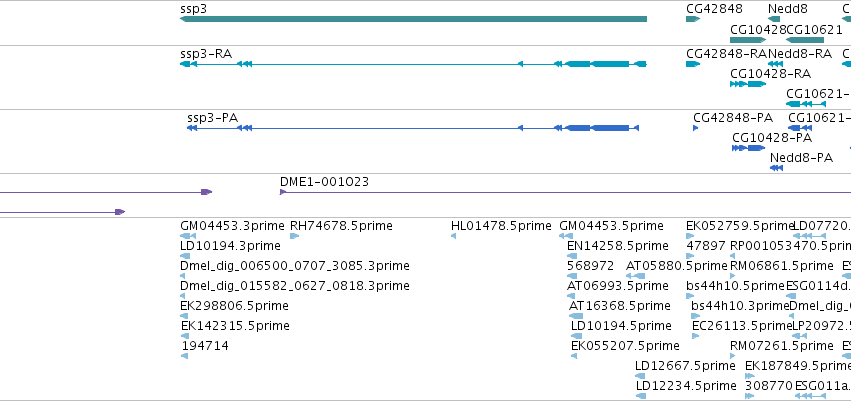Click the bs44h10.3prime EST
The height and width of the screenshot is (401, 851).
[x=694, y=316]
